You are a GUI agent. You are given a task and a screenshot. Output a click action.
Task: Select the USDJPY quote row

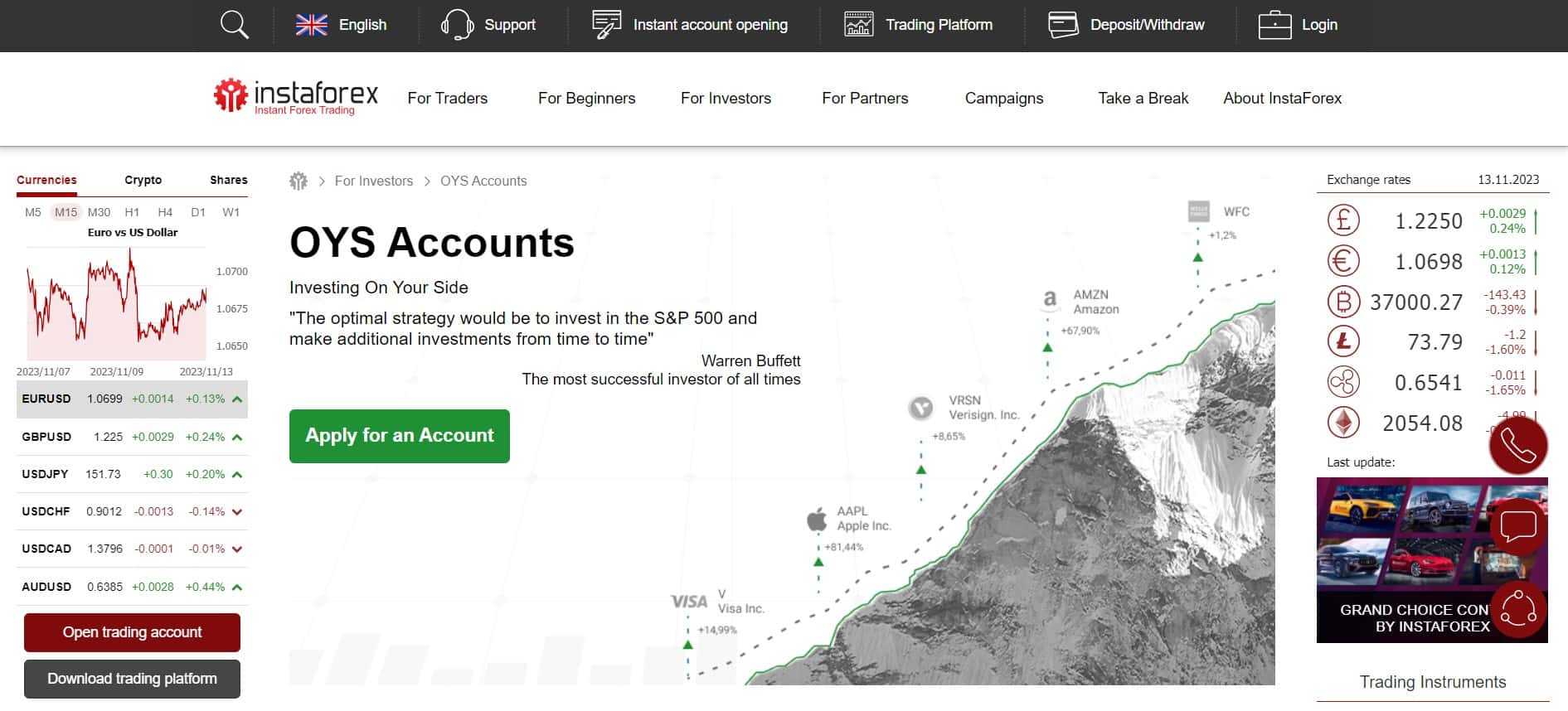[x=132, y=474]
